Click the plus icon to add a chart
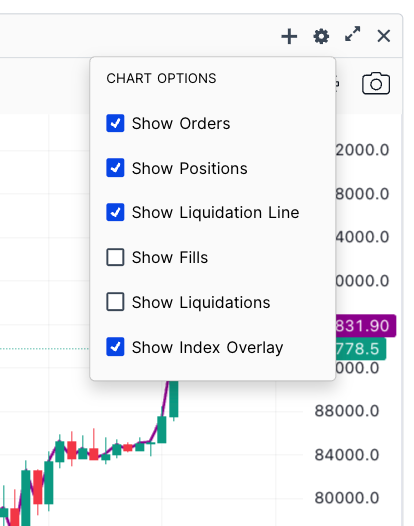This screenshot has height=526, width=414. (x=289, y=36)
